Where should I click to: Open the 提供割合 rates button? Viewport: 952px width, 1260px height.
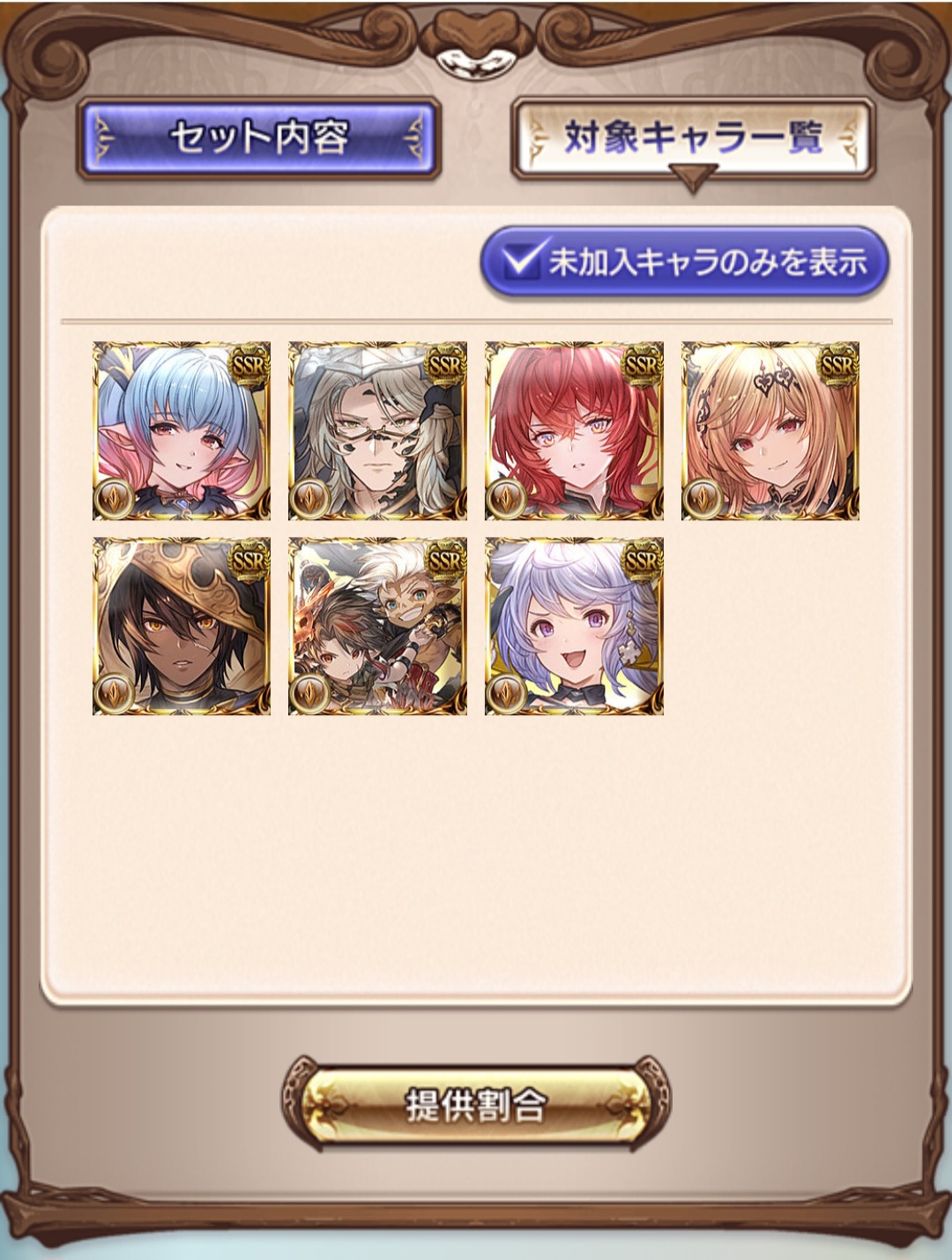476,1103
